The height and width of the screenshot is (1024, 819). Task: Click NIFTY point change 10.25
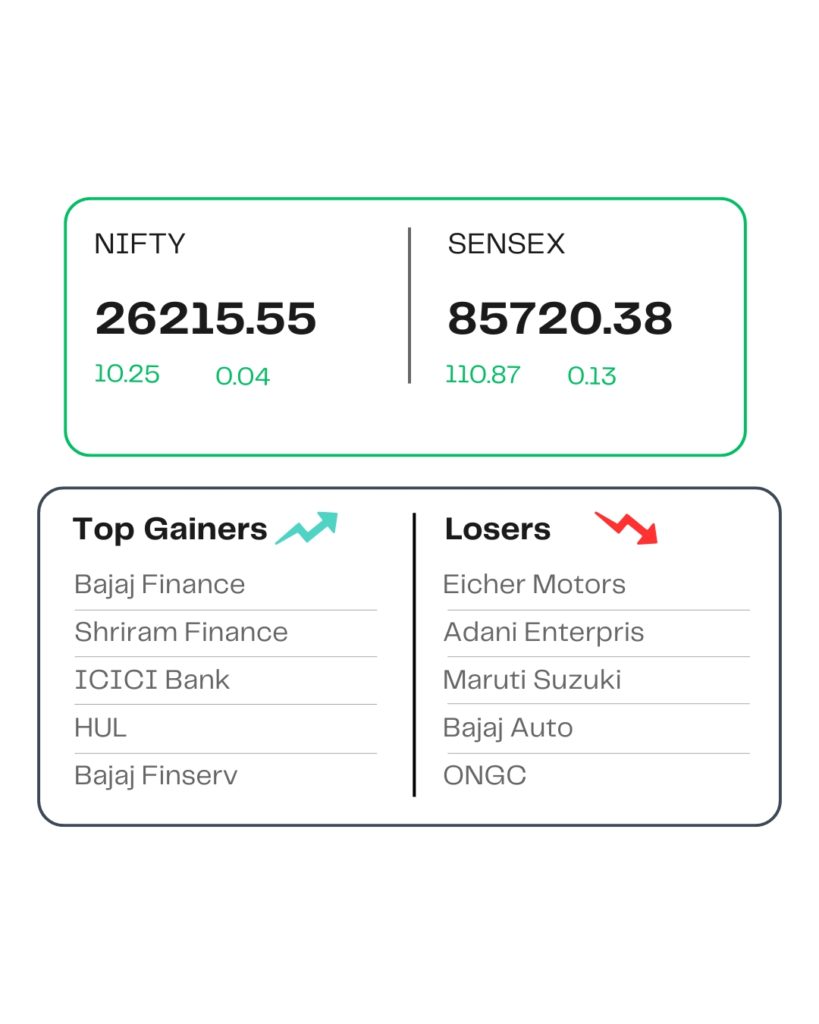(127, 374)
